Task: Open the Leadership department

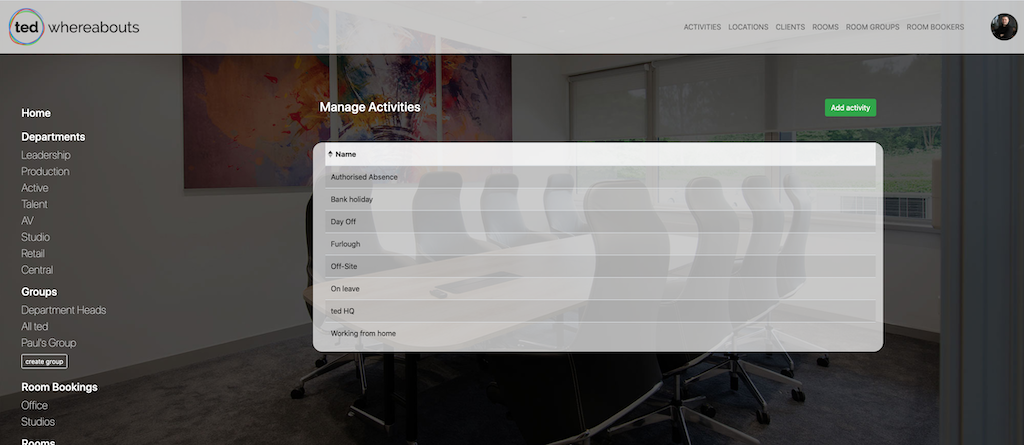Action: tap(46, 155)
